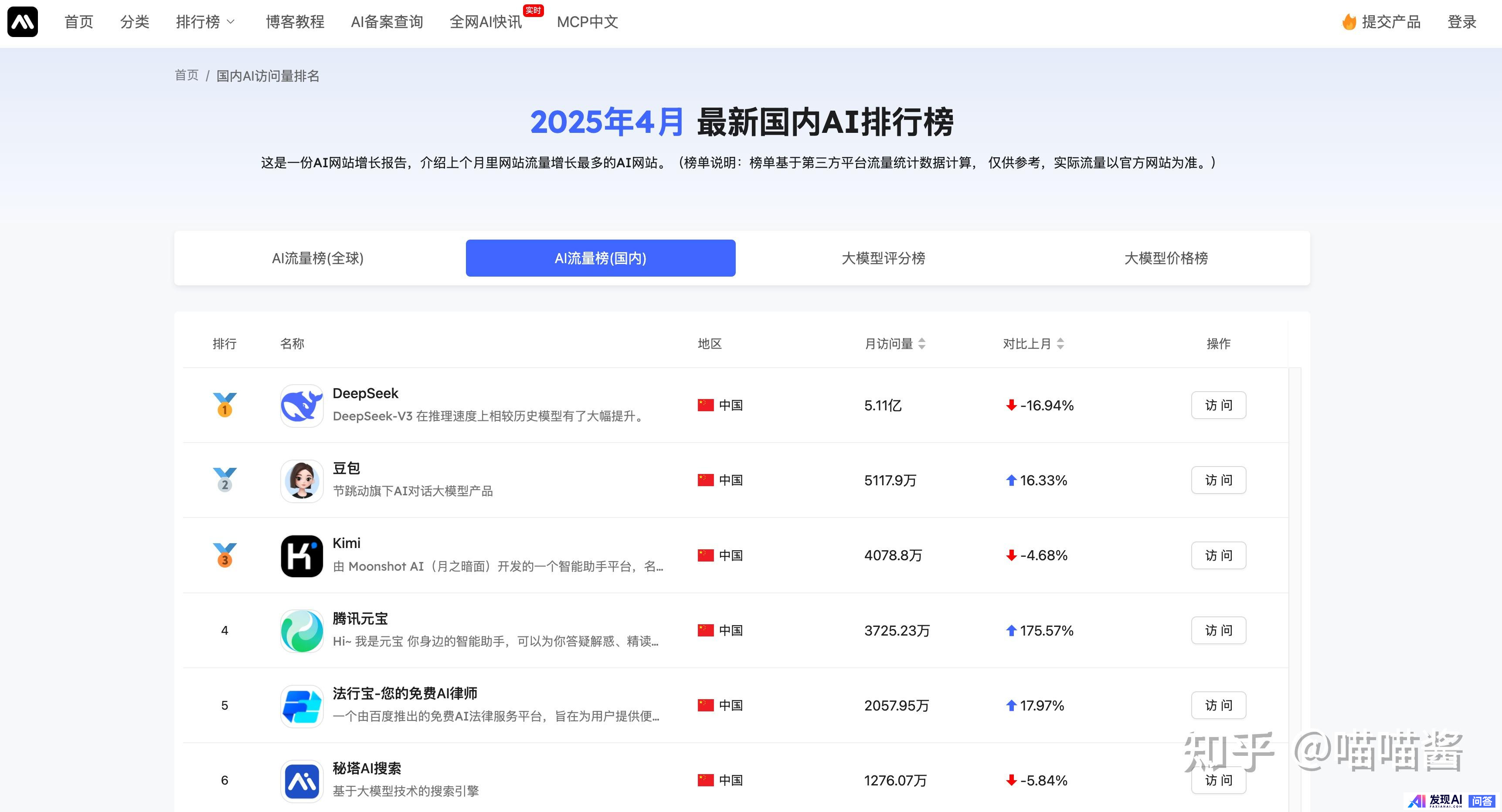This screenshot has width=1502, height=812.
Task: Click the bronze rank 3 medal icon
Action: pyautogui.click(x=224, y=555)
